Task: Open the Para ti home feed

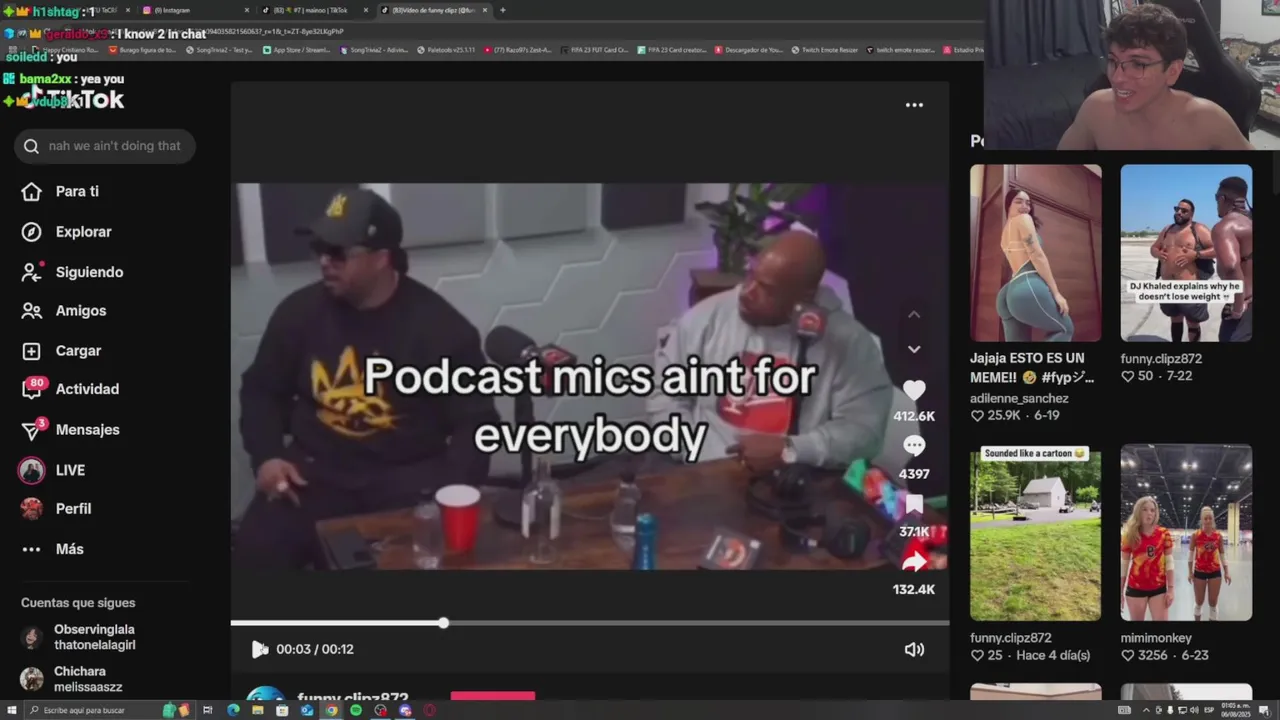Action: click(62, 191)
